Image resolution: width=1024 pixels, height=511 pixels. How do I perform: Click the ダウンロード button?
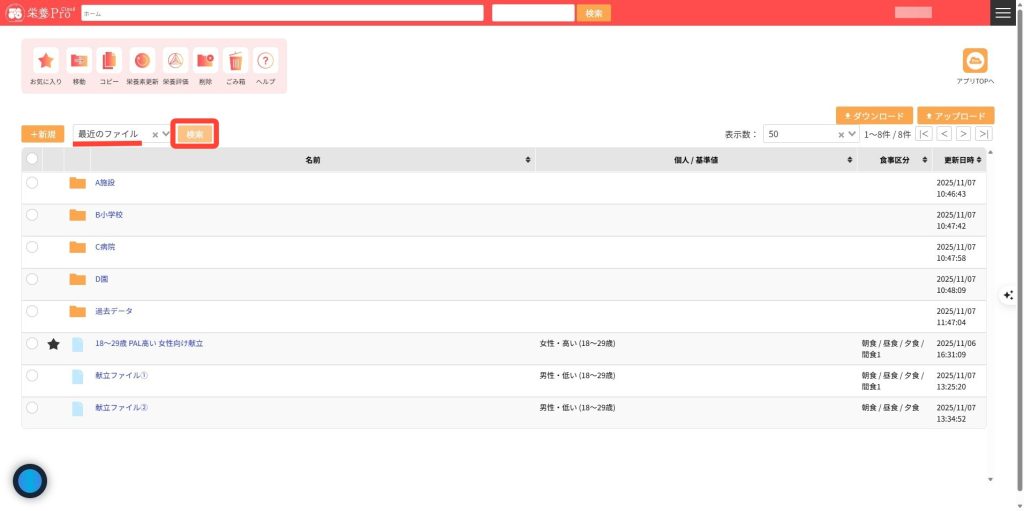pyautogui.click(x=875, y=116)
